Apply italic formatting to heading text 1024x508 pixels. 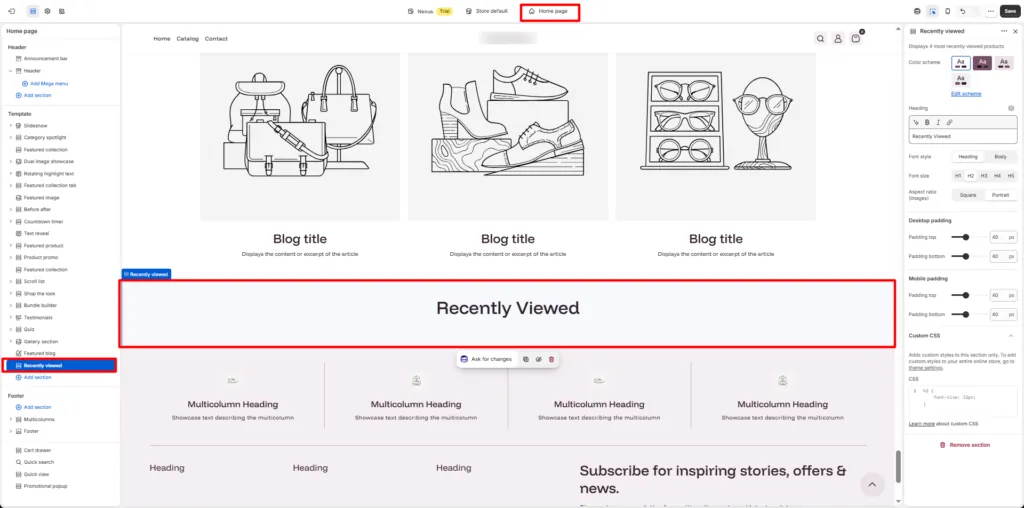tap(938, 122)
